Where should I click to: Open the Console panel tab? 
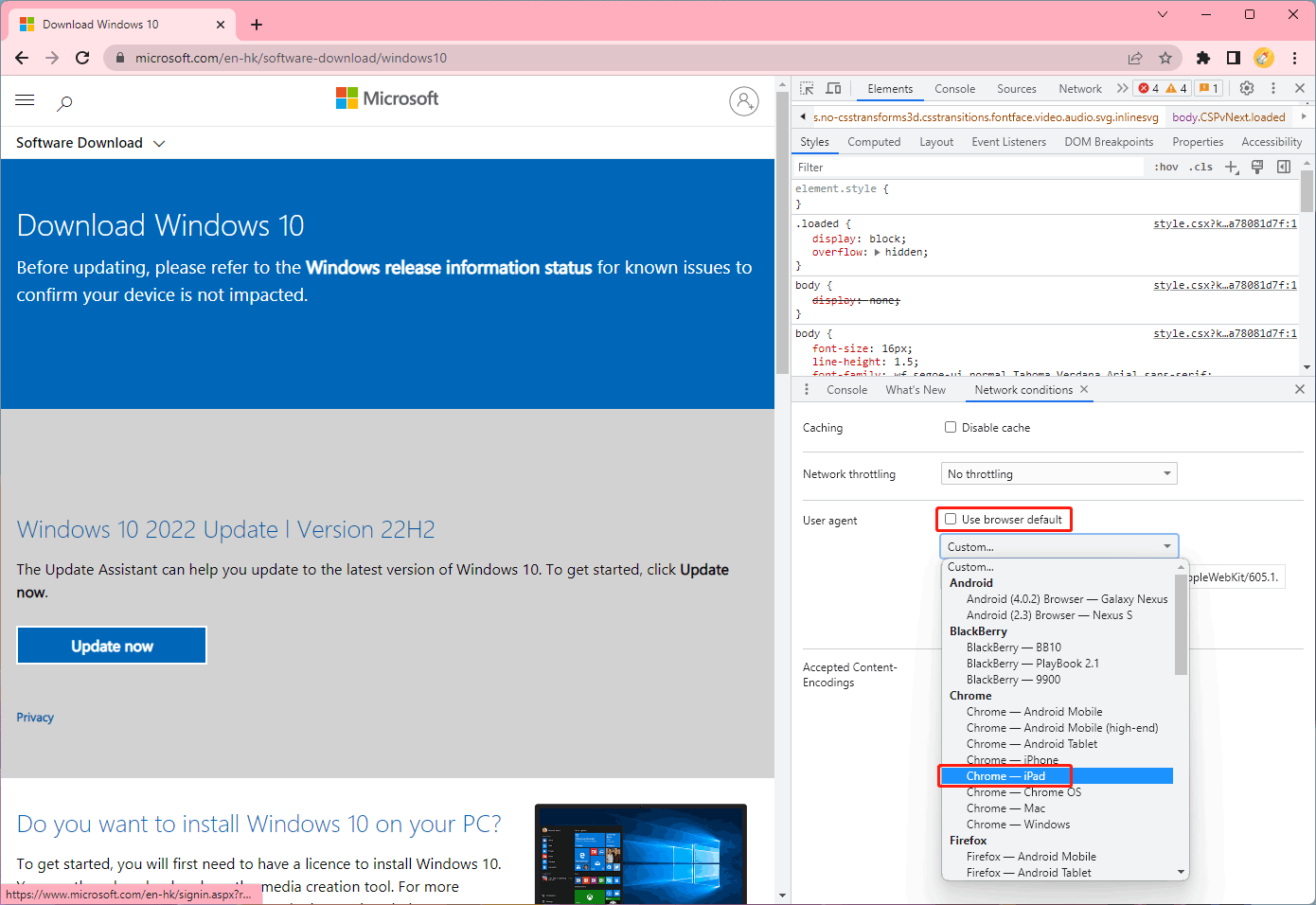(954, 88)
